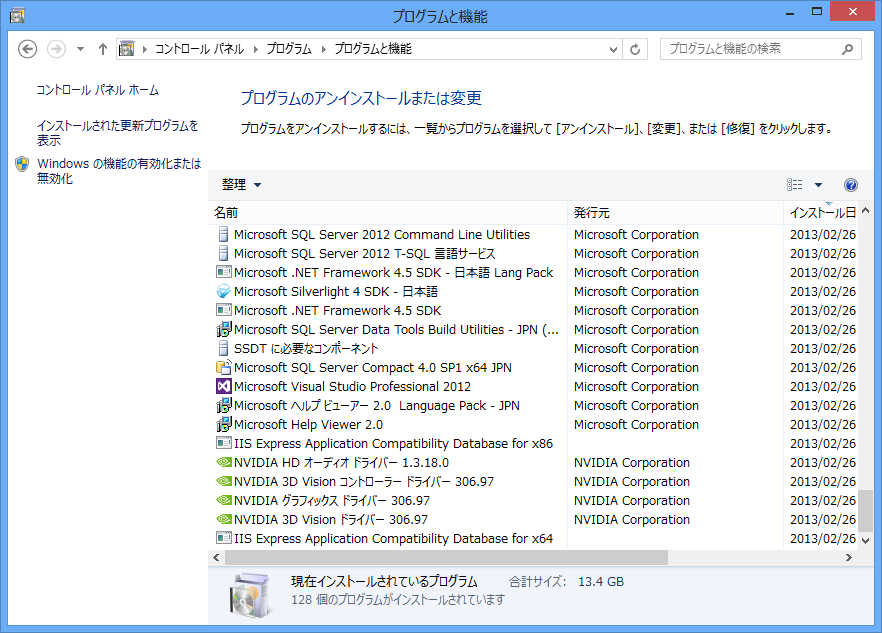The image size is (882, 633).
Task: Expand the address bar history dropdown
Action: point(613,49)
